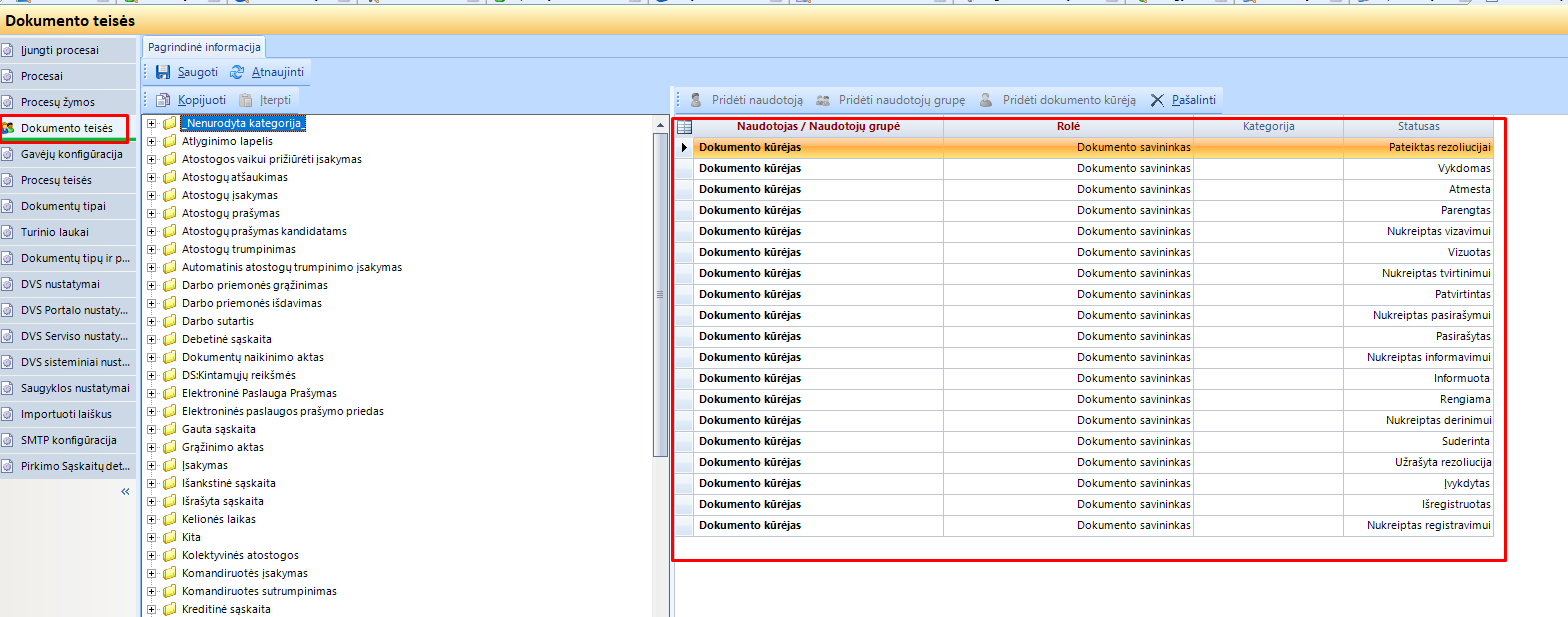Click the Turinio laukai sidebar icon
Screen dimensions: 1568x617
coord(8,232)
